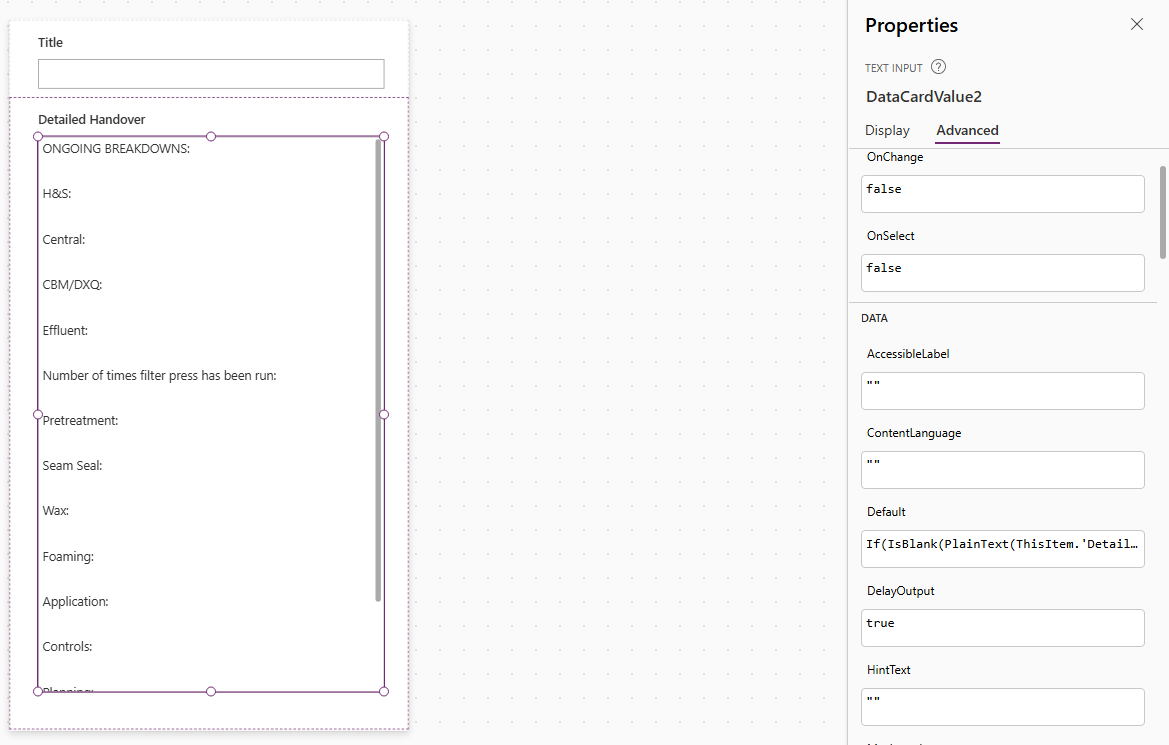Click the AccessibleLabel value field
The width and height of the screenshot is (1169, 745).
point(1002,391)
